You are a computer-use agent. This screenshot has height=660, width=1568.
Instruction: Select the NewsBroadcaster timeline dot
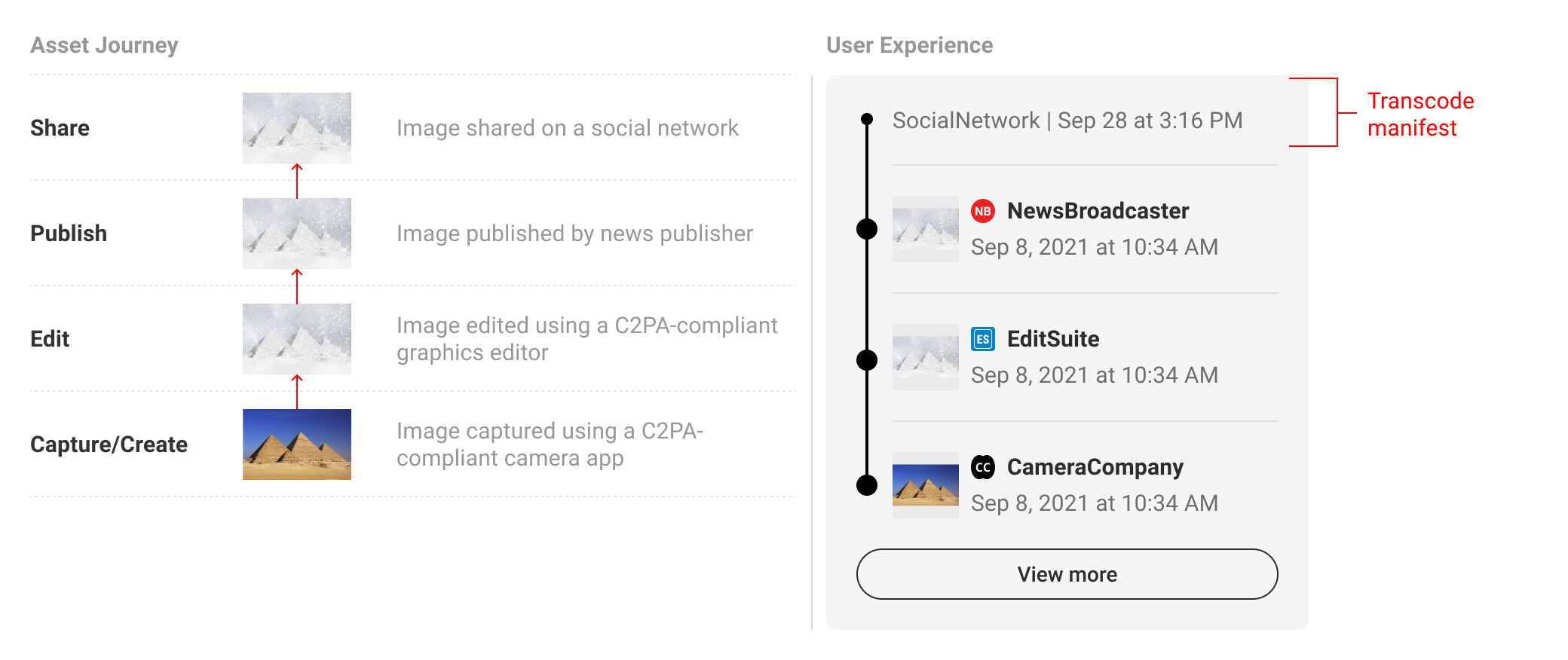click(867, 229)
